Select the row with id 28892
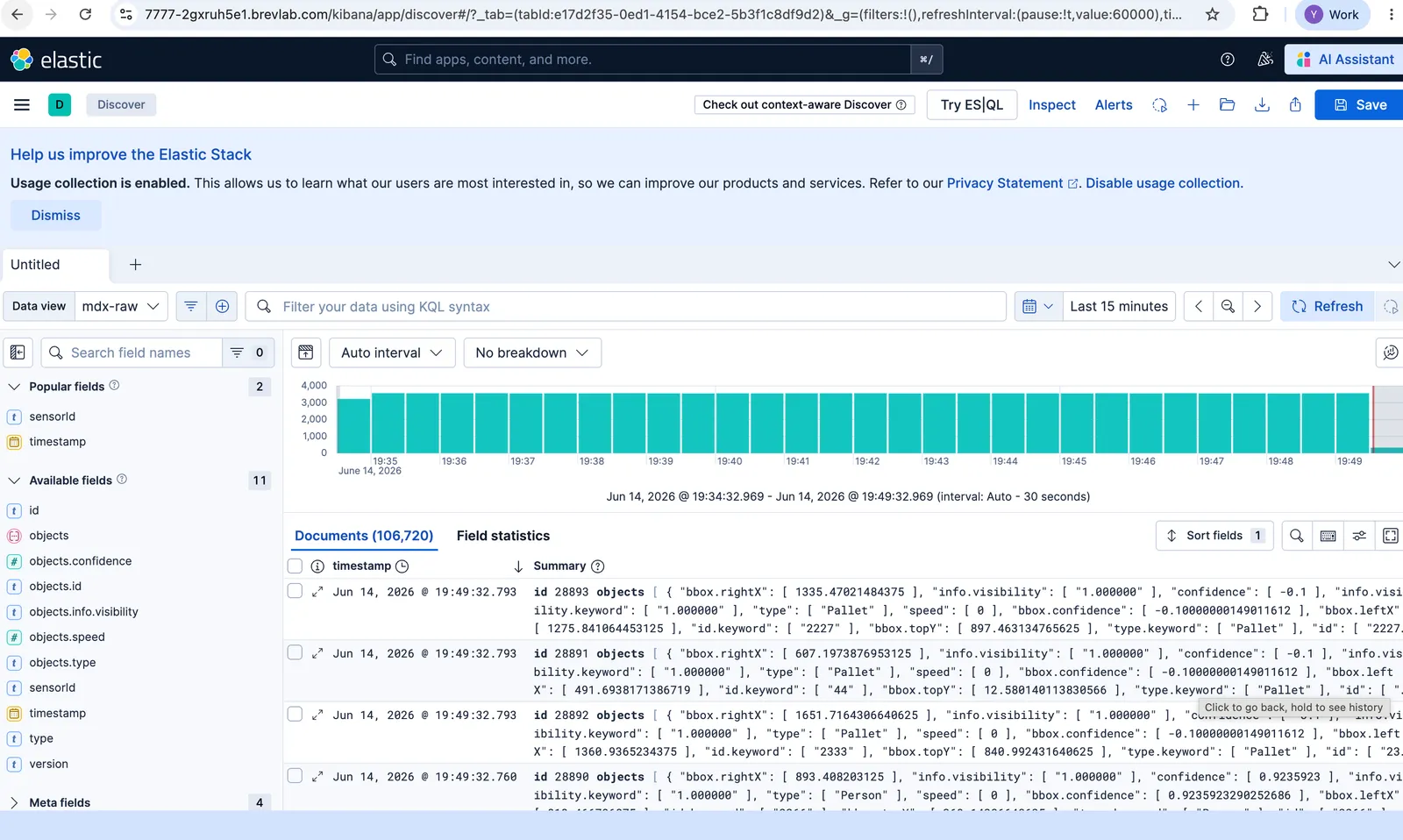This screenshot has width=1403, height=840. (295, 714)
